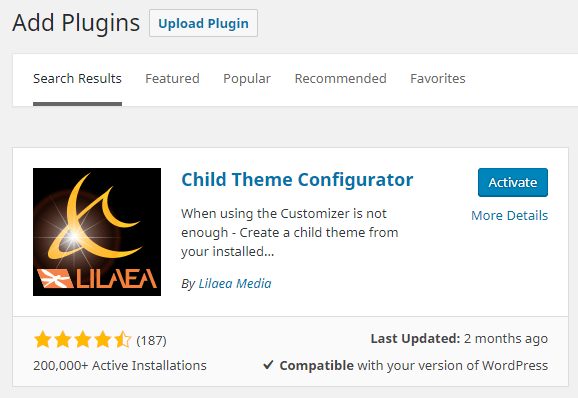Click the (187) ratings count
Image resolution: width=578 pixels, height=398 pixels.
click(x=152, y=341)
